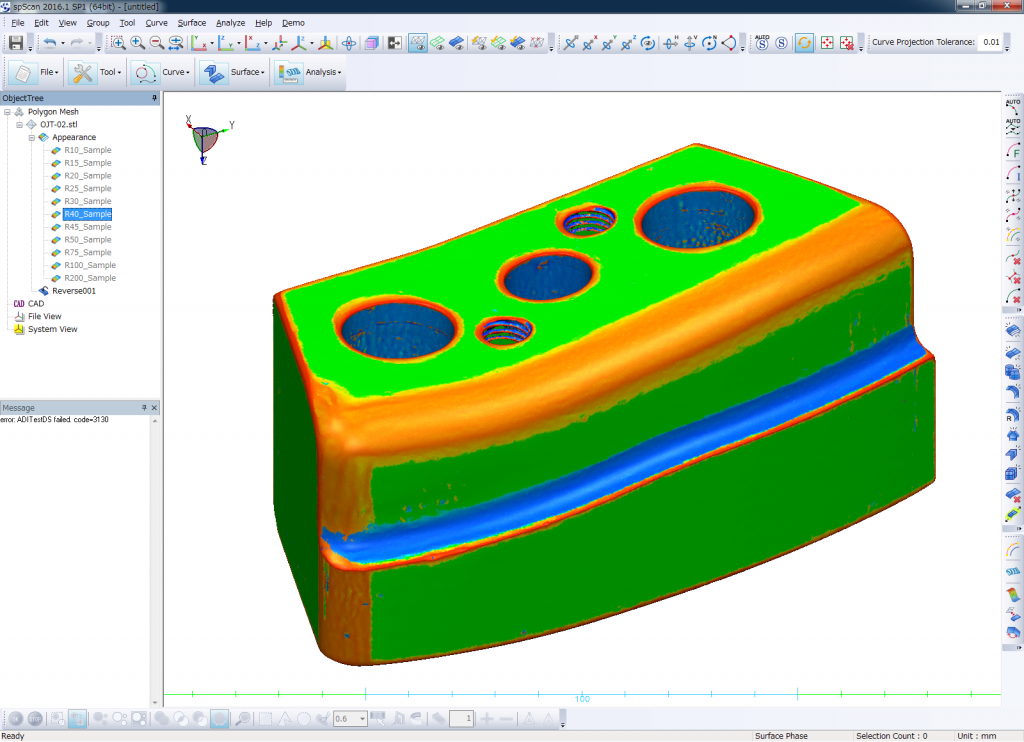
Task: Click the STOP button in bottom toolbar
Action: [x=35, y=719]
